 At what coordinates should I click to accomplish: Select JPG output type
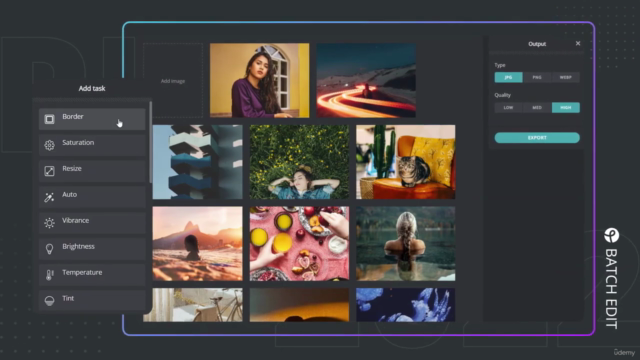(509, 77)
